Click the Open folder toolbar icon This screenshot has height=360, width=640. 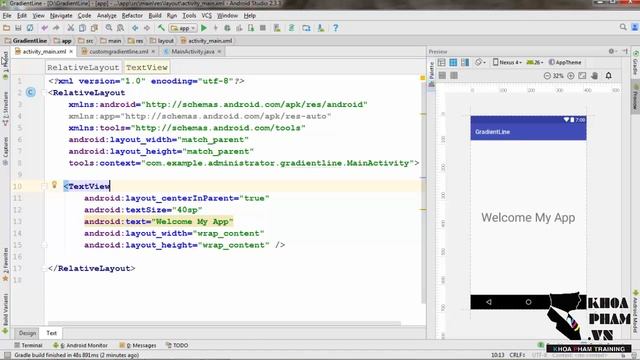coord(7,28)
